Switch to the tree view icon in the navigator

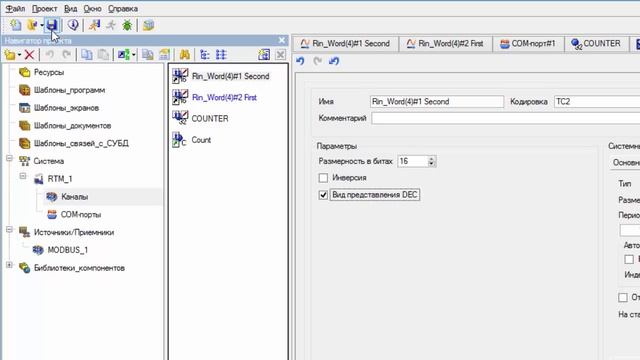(x=204, y=54)
